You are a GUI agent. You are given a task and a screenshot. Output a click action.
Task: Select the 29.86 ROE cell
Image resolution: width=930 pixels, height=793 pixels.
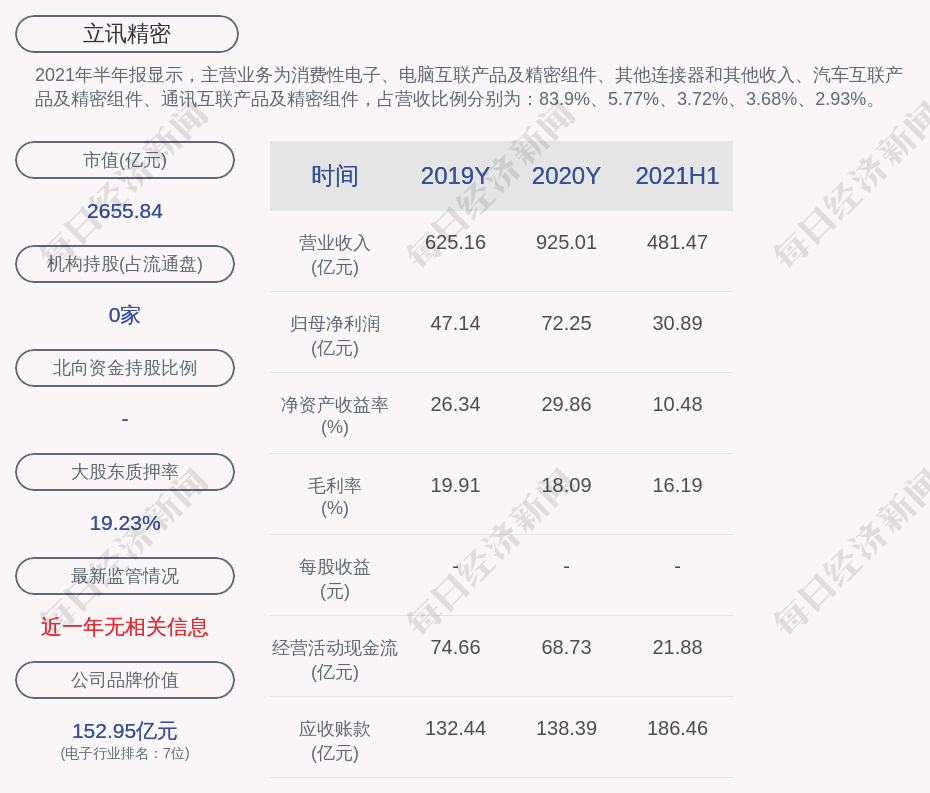click(x=566, y=405)
